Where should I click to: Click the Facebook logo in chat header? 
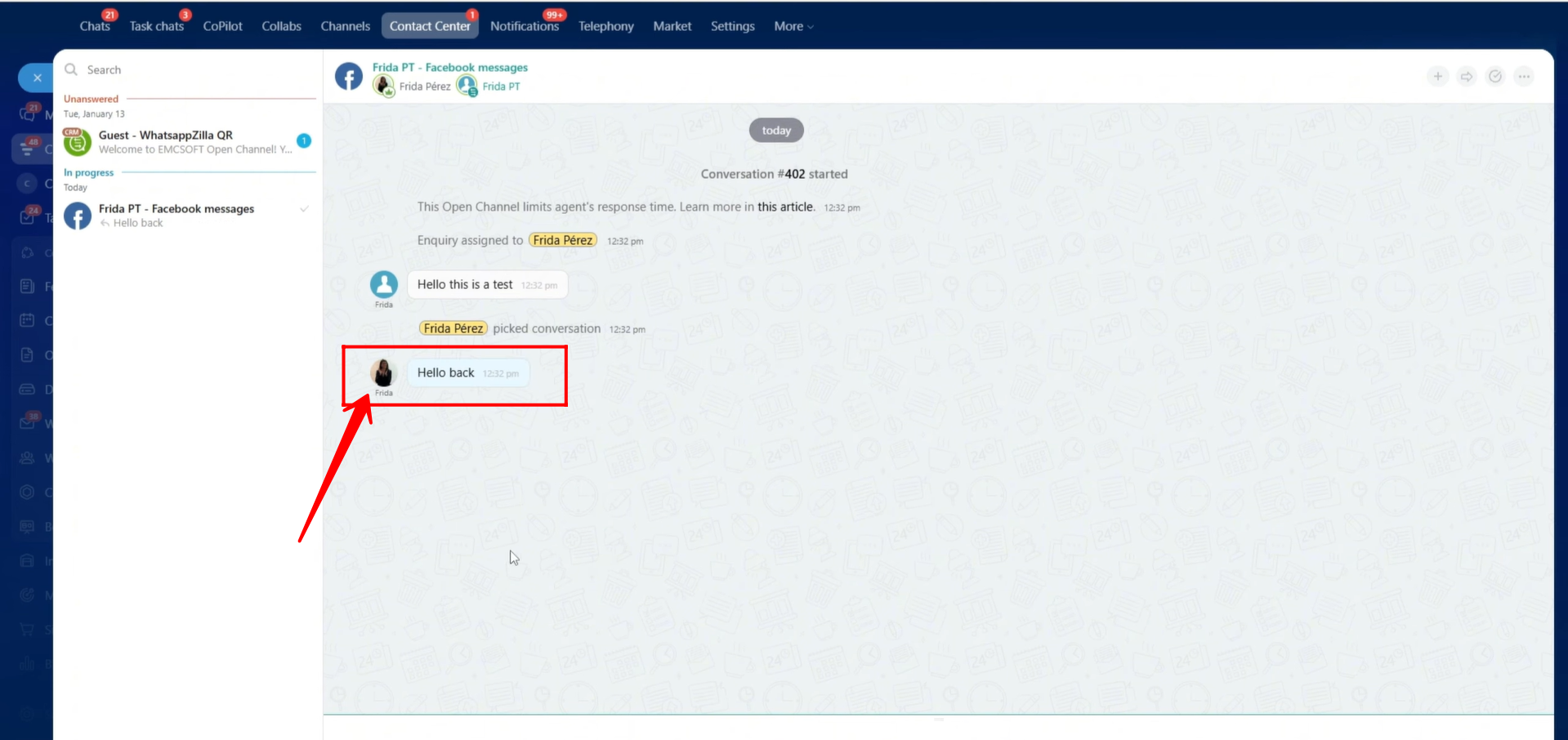[x=349, y=77]
